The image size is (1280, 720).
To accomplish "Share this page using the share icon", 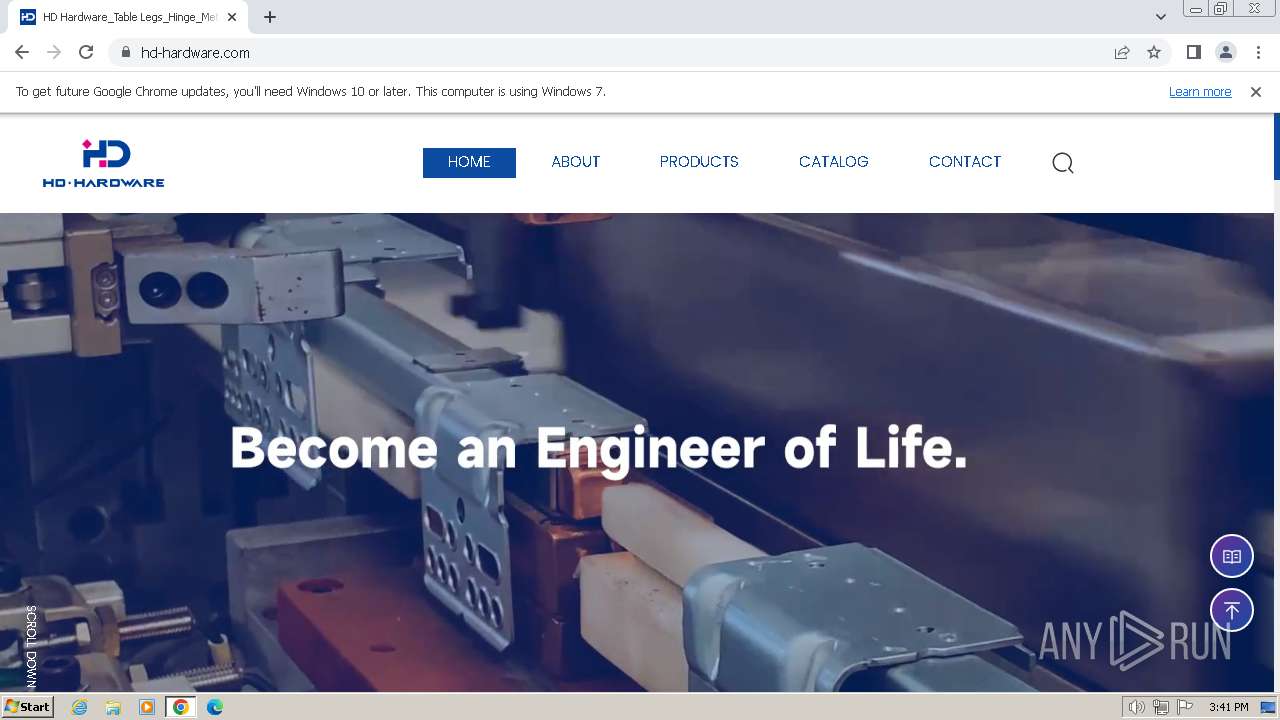I will pyautogui.click(x=1122, y=53).
